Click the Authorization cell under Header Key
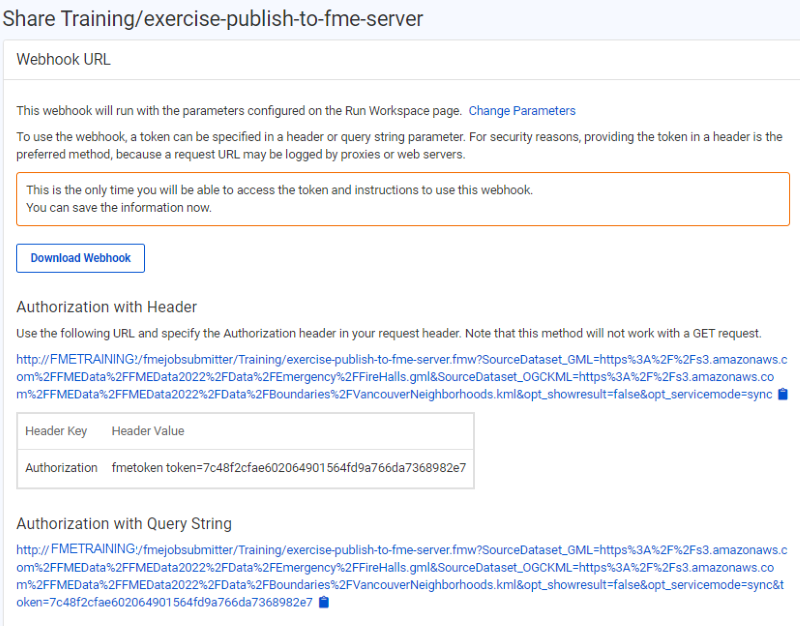 pos(60,467)
